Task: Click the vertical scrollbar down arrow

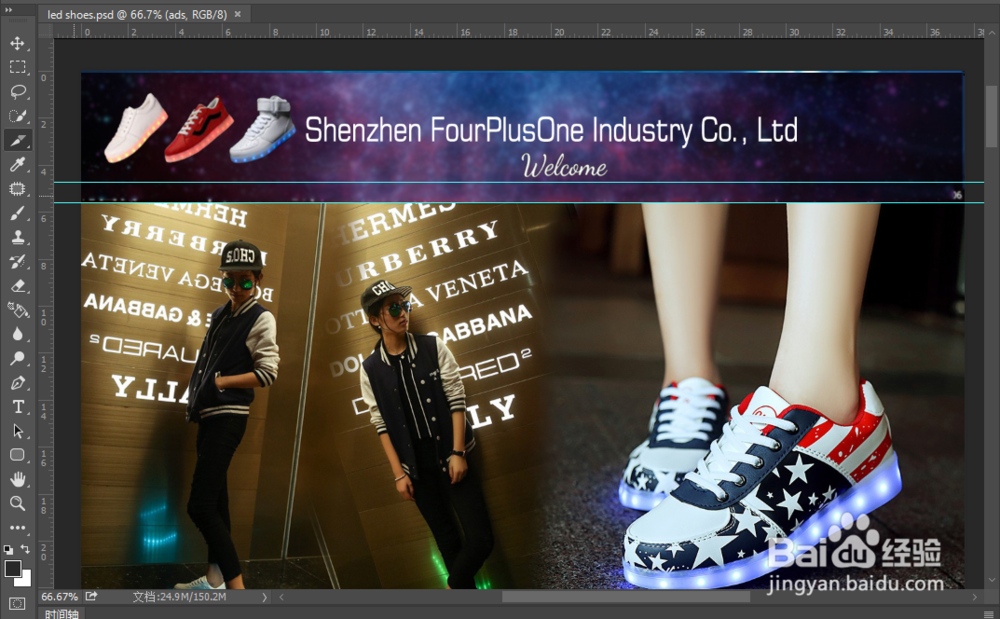Action: click(991, 580)
